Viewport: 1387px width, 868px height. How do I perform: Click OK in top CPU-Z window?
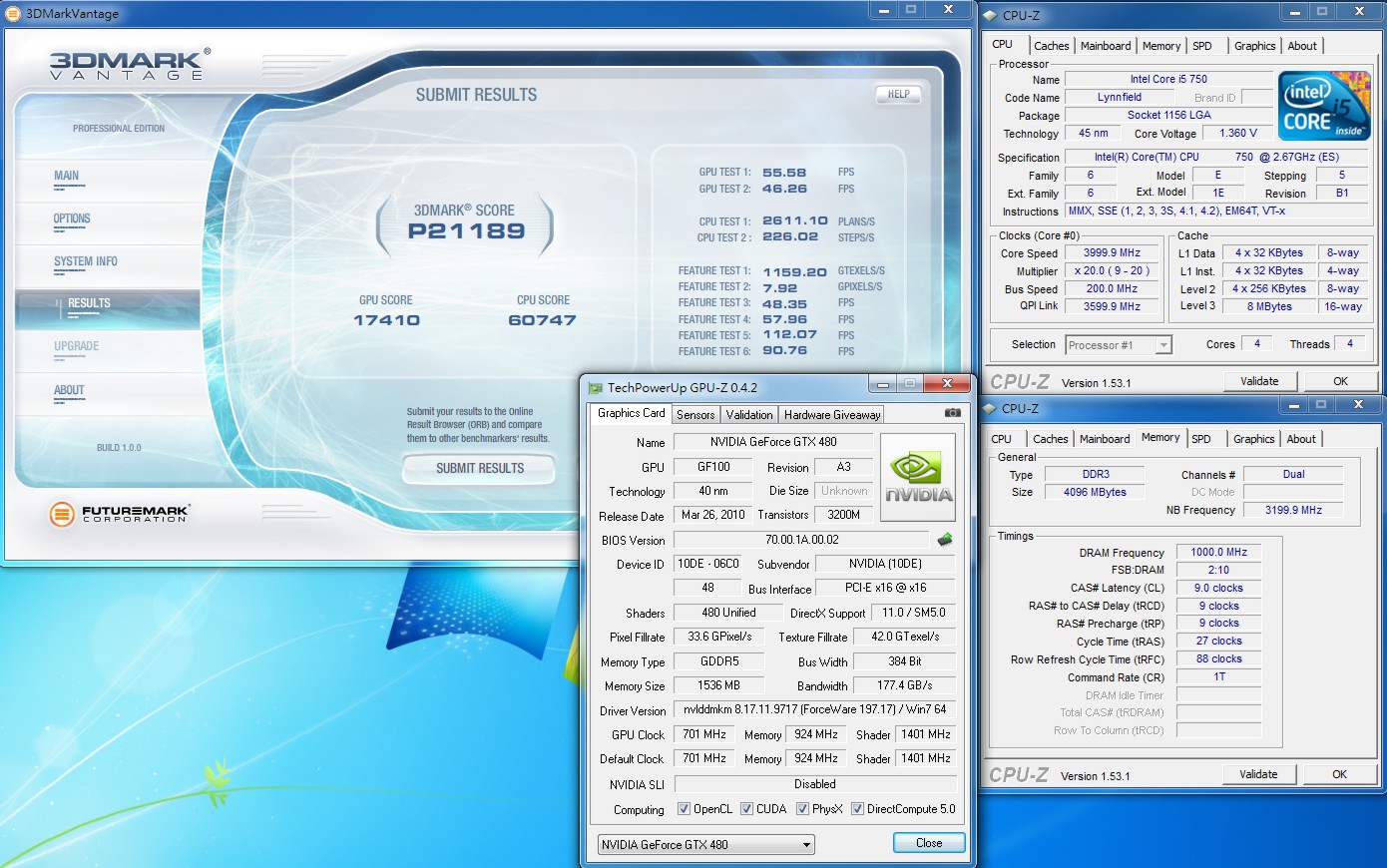pos(1341,381)
